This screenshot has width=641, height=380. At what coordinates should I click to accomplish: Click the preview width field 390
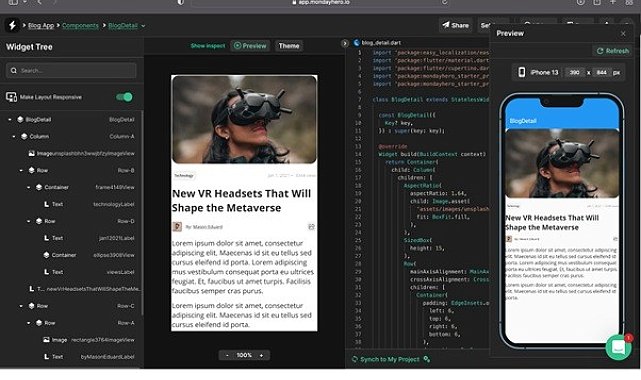[x=574, y=72]
